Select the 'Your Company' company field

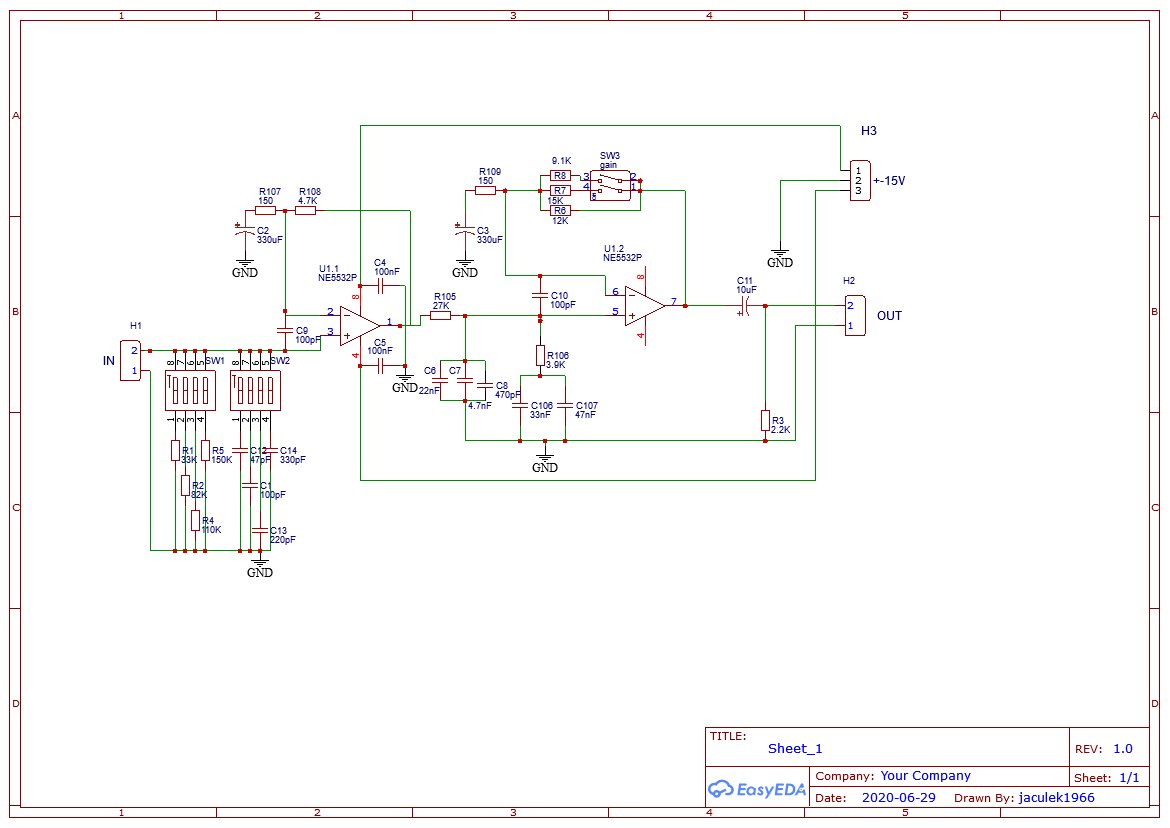[x=925, y=776]
